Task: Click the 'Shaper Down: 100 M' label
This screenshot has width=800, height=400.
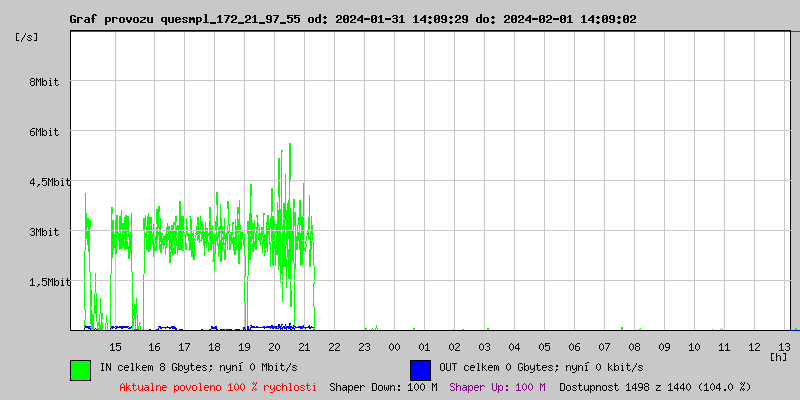Action: [x=383, y=387]
